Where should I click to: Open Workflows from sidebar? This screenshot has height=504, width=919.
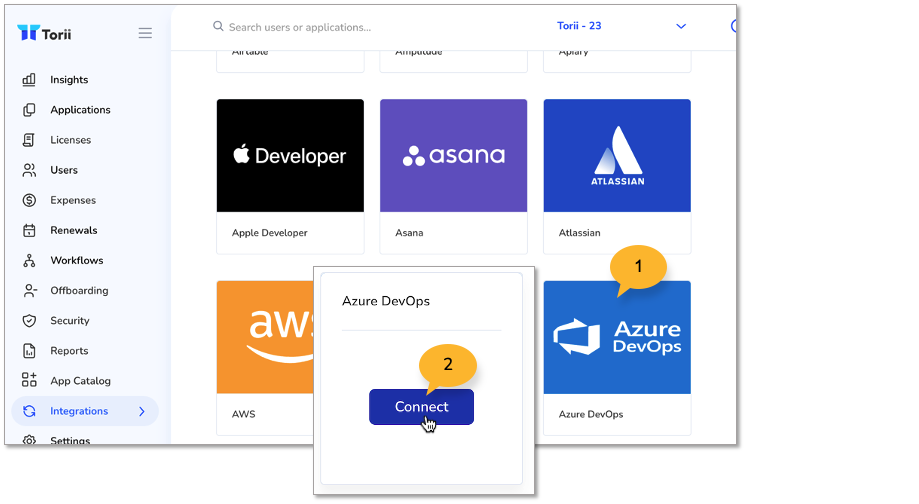click(77, 260)
